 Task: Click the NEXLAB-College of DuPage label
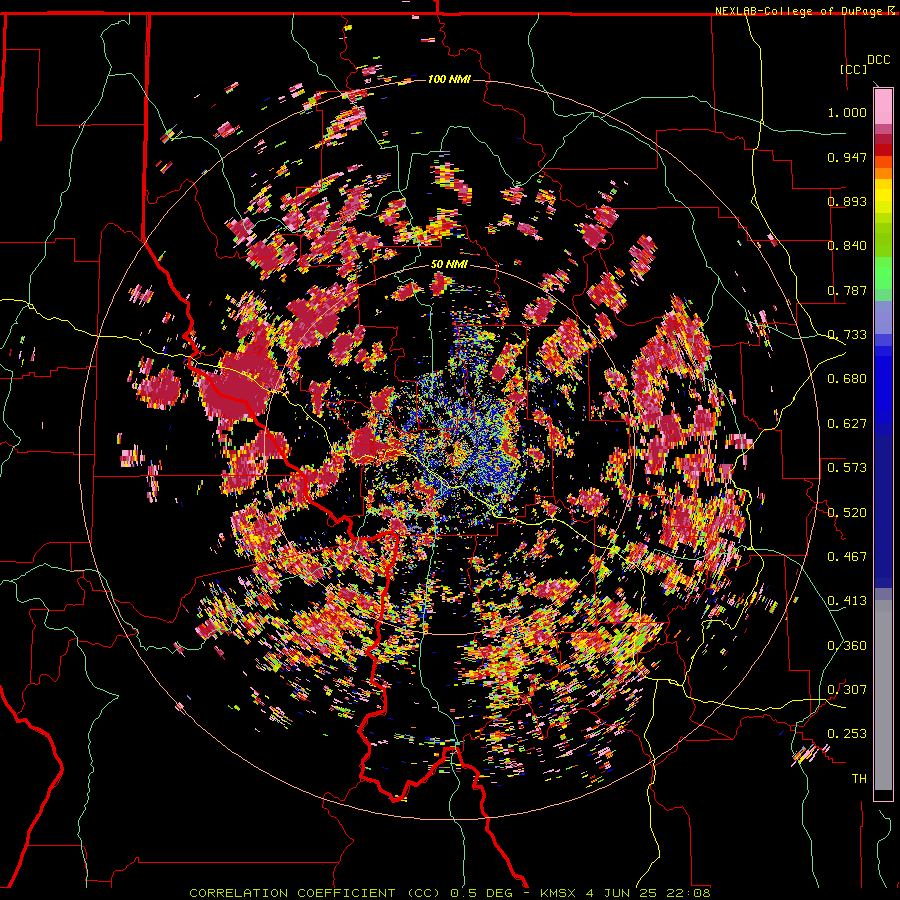800,11
